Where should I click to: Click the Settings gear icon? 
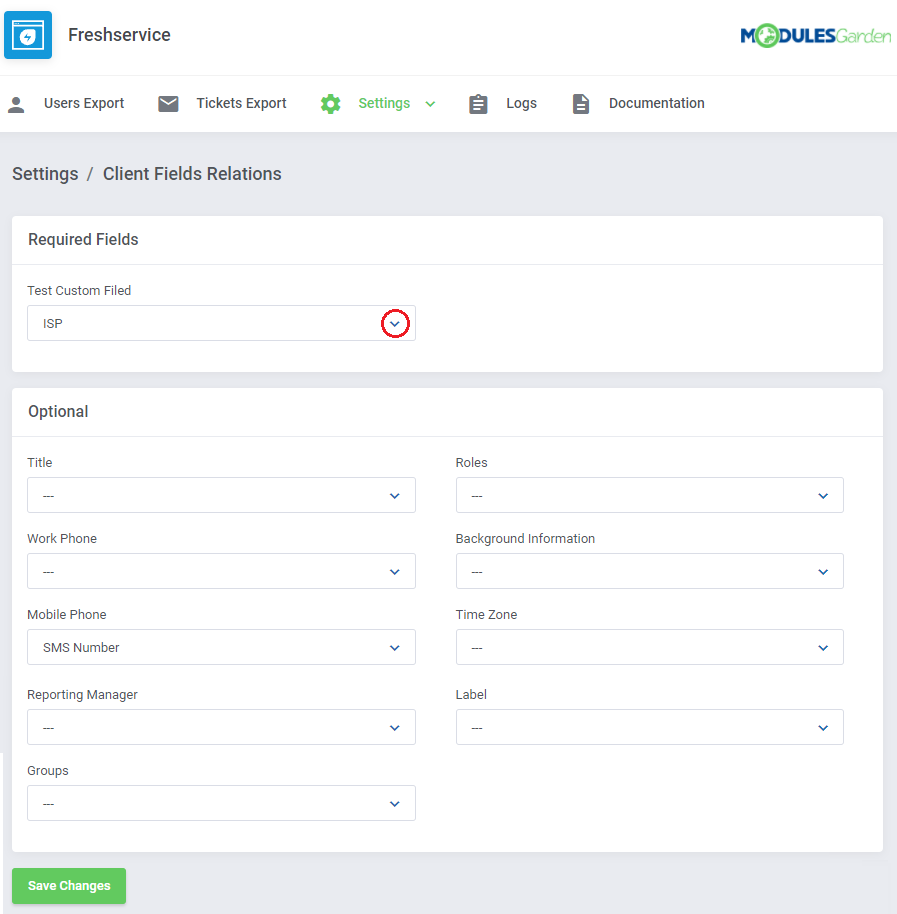[330, 104]
